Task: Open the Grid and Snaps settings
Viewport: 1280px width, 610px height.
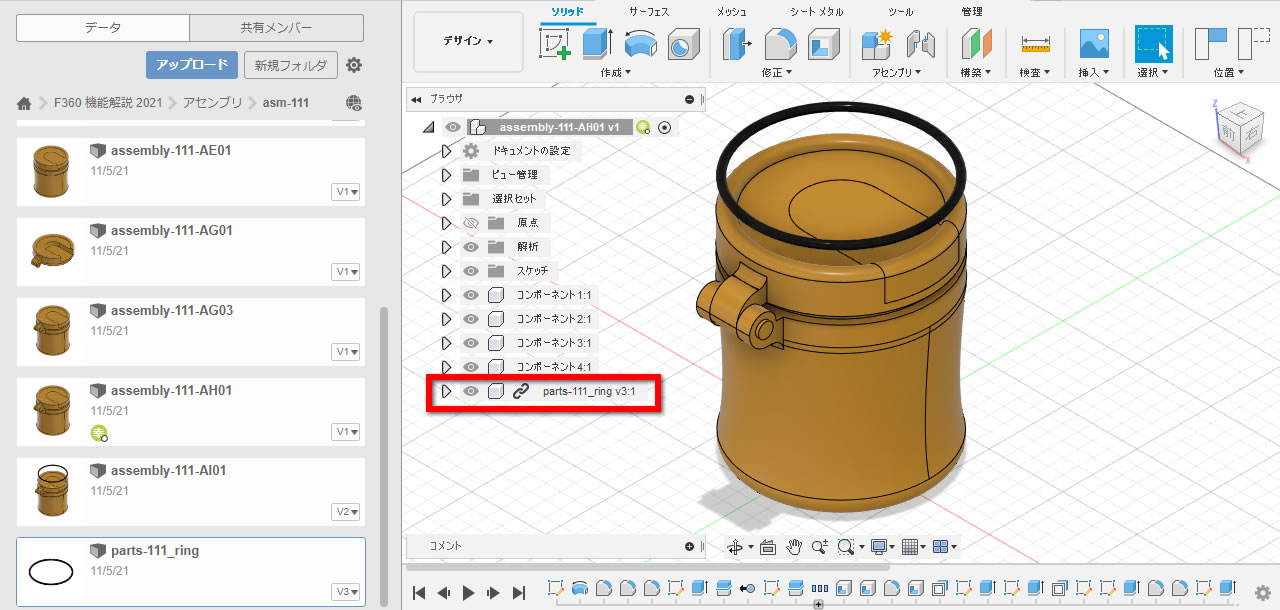Action: pos(912,547)
